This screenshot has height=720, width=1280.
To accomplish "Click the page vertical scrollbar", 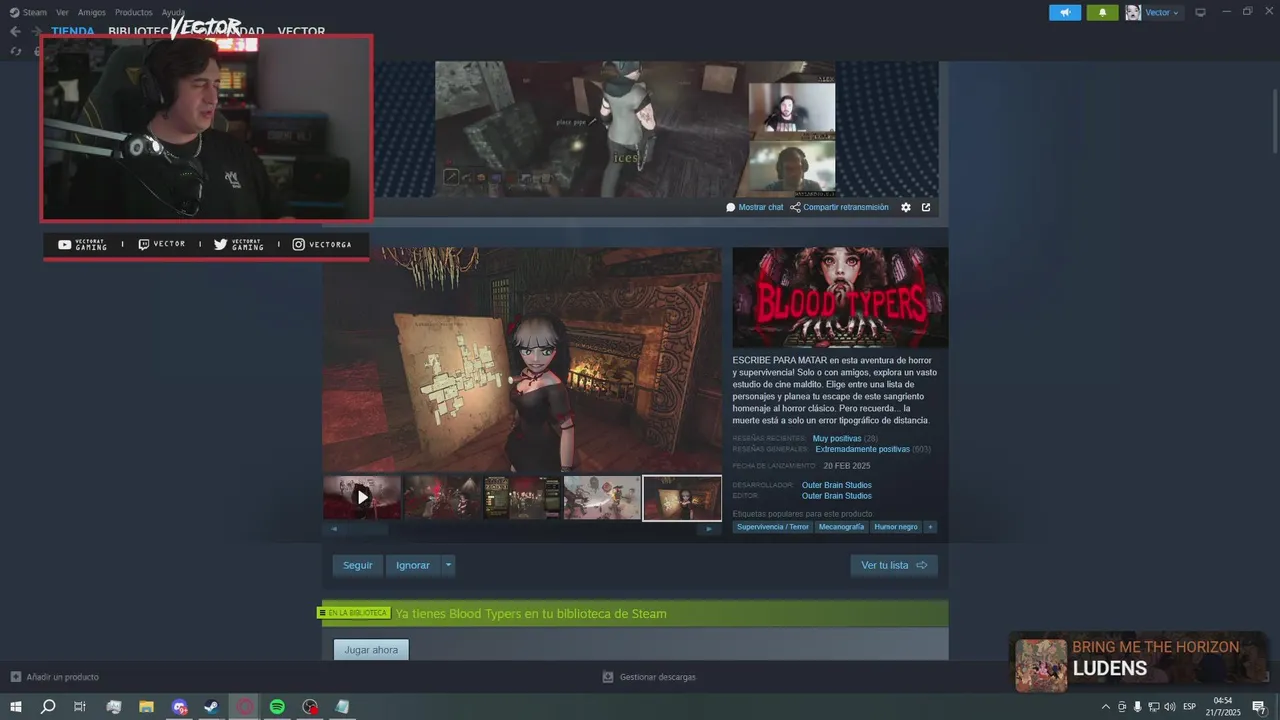I will [x=1274, y=120].
